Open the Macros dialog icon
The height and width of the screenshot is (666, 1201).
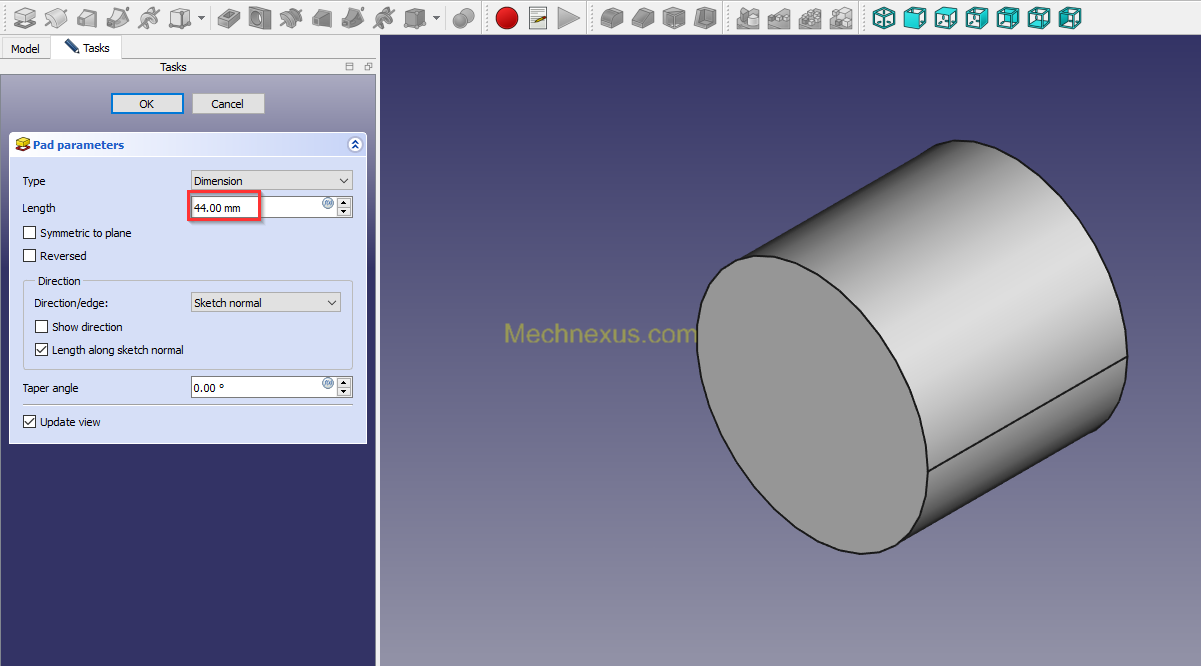point(538,17)
